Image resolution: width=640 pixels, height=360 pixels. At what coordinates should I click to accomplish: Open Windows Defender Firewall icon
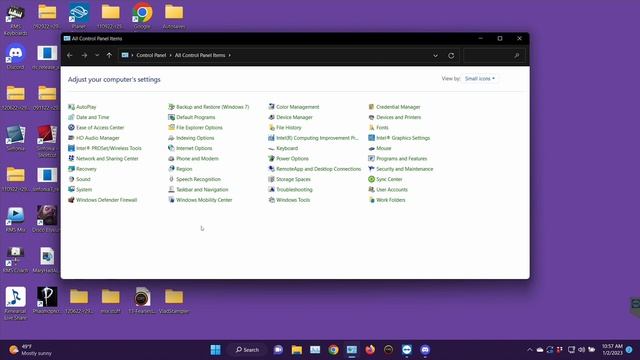(x=71, y=200)
